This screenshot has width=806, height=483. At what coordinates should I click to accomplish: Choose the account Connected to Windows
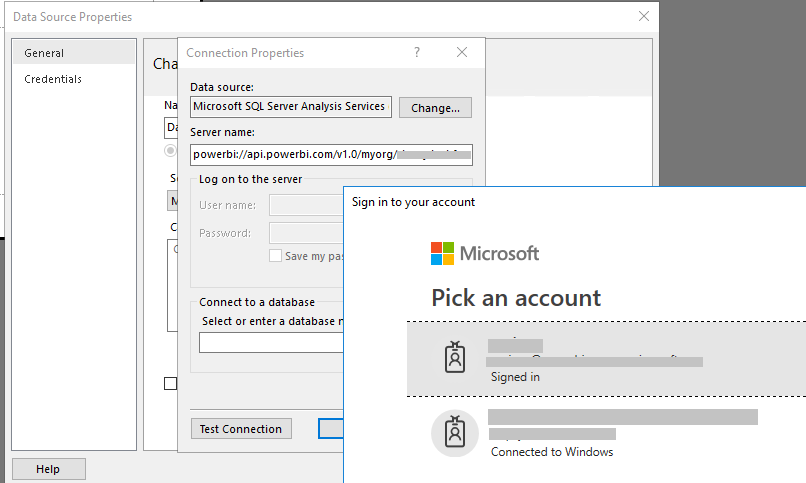click(x=606, y=433)
